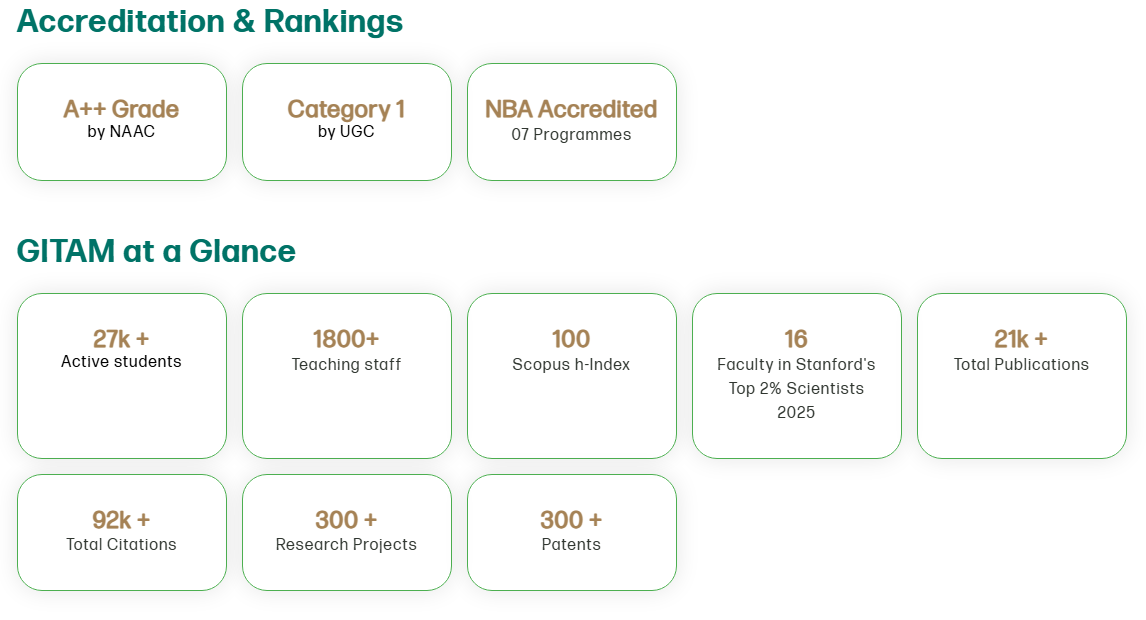Select the Total Publications label

1021,365
